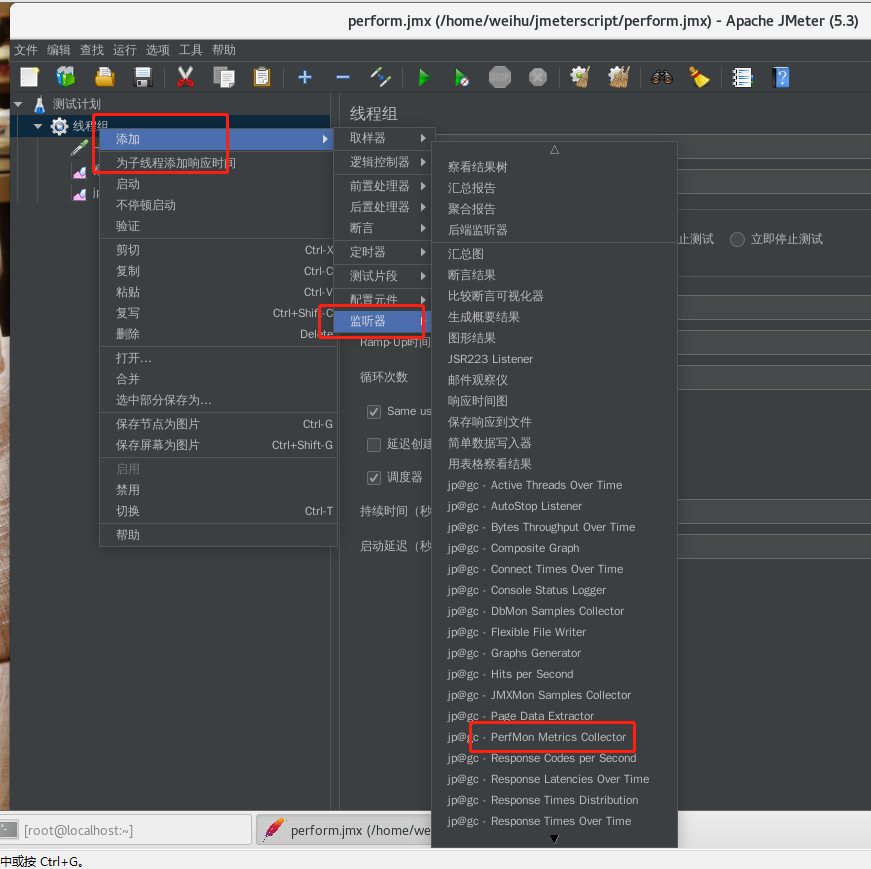This screenshot has width=871, height=869.
Task: Start the test with green play icon
Action: pos(424,77)
